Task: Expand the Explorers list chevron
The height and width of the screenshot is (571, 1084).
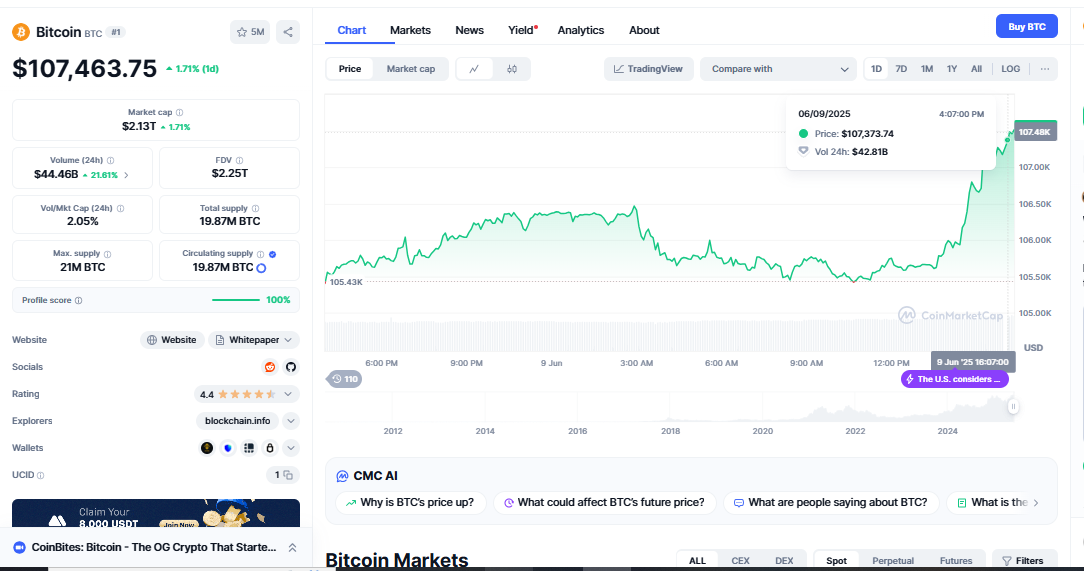Action: 291,421
